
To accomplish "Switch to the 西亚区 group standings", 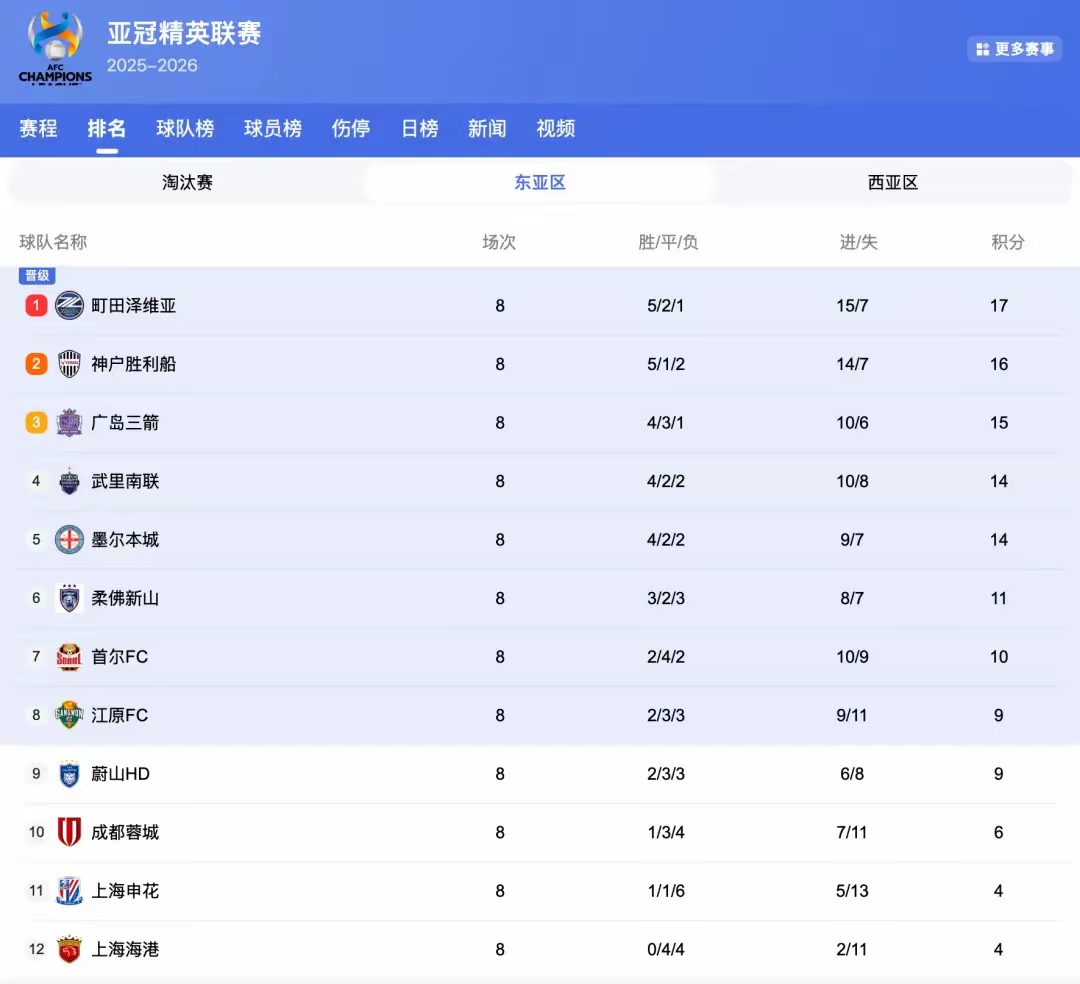I will pos(891,182).
